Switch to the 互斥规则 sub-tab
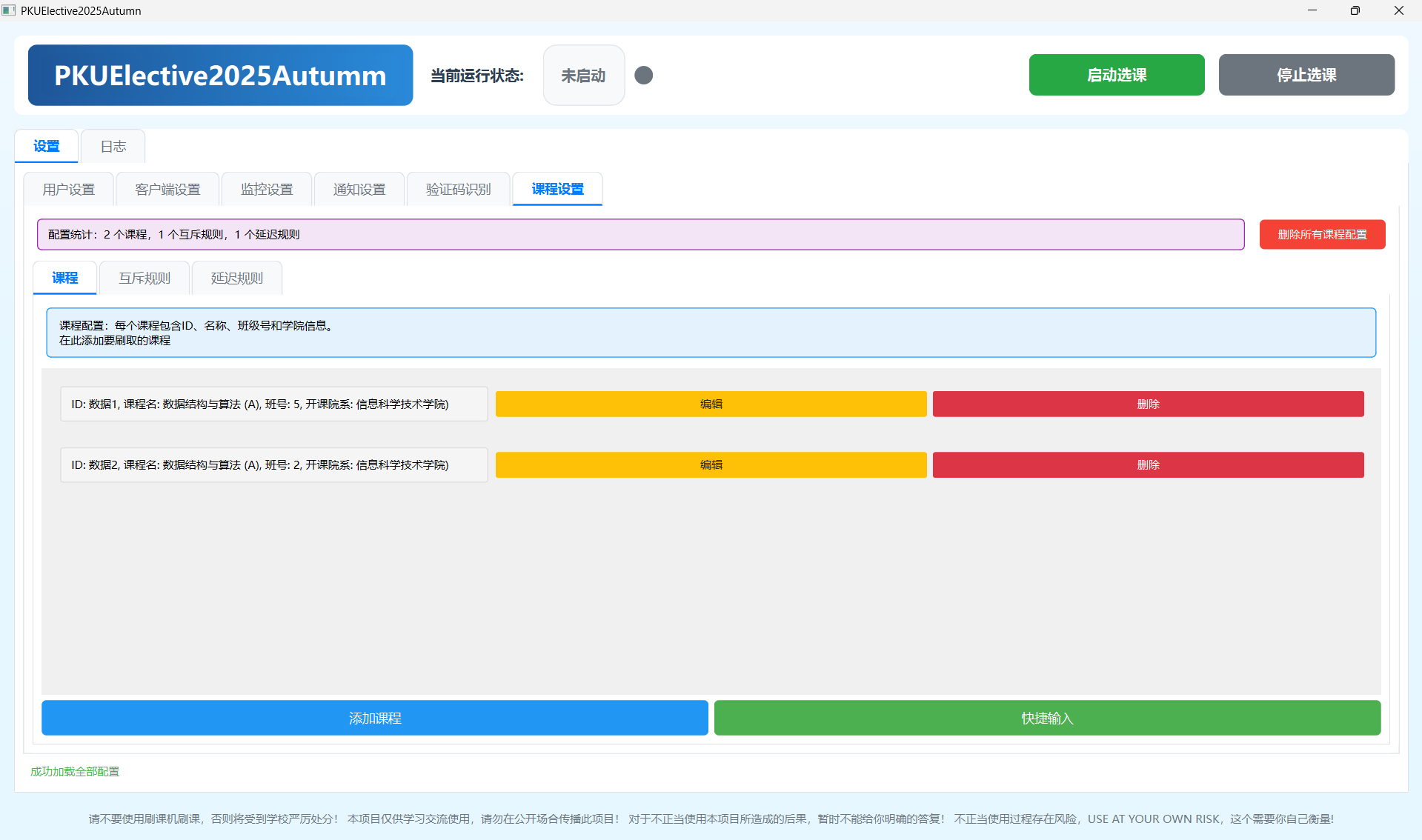The height and width of the screenshot is (840, 1422). [x=144, y=278]
